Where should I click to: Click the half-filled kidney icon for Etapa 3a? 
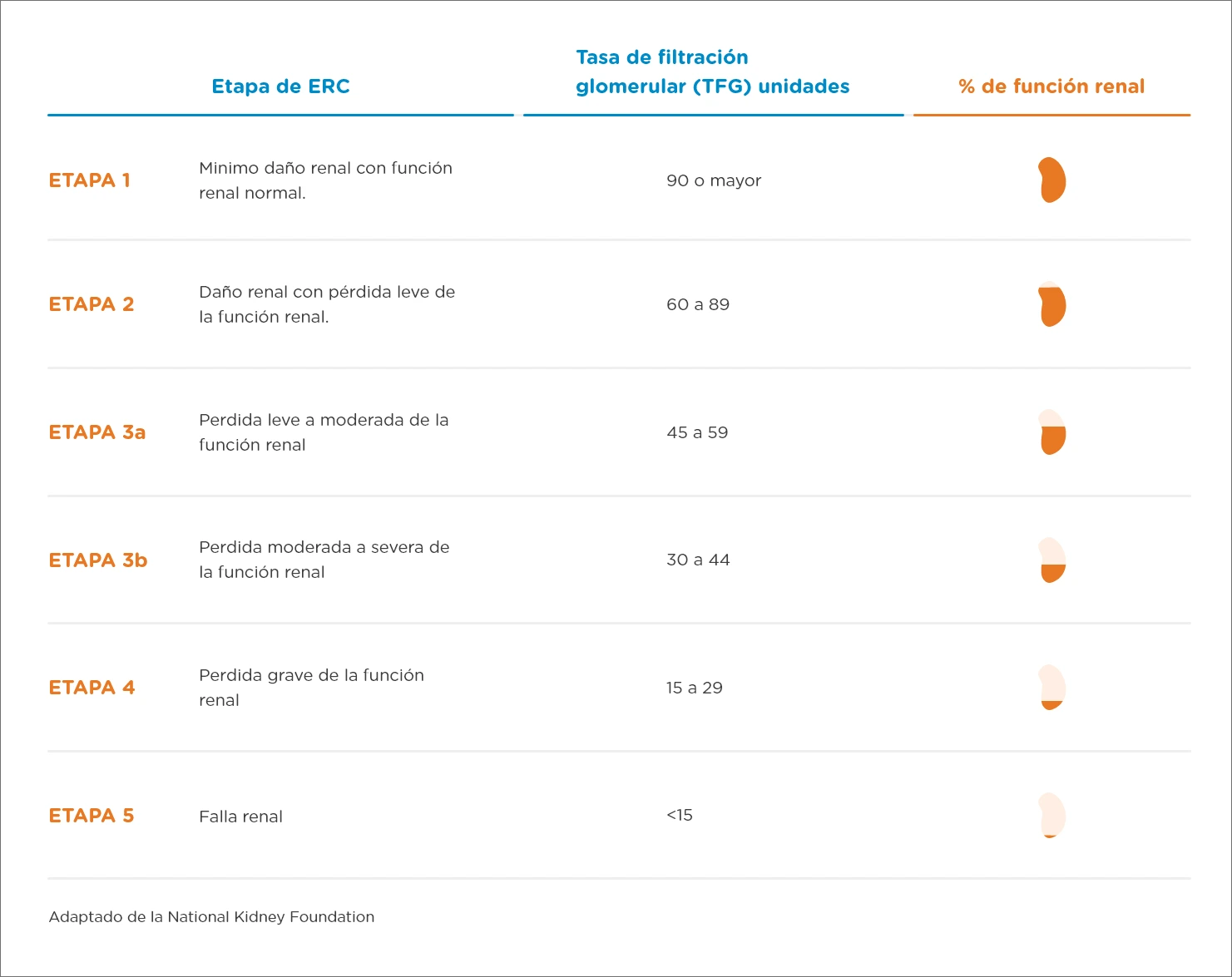(x=1052, y=432)
